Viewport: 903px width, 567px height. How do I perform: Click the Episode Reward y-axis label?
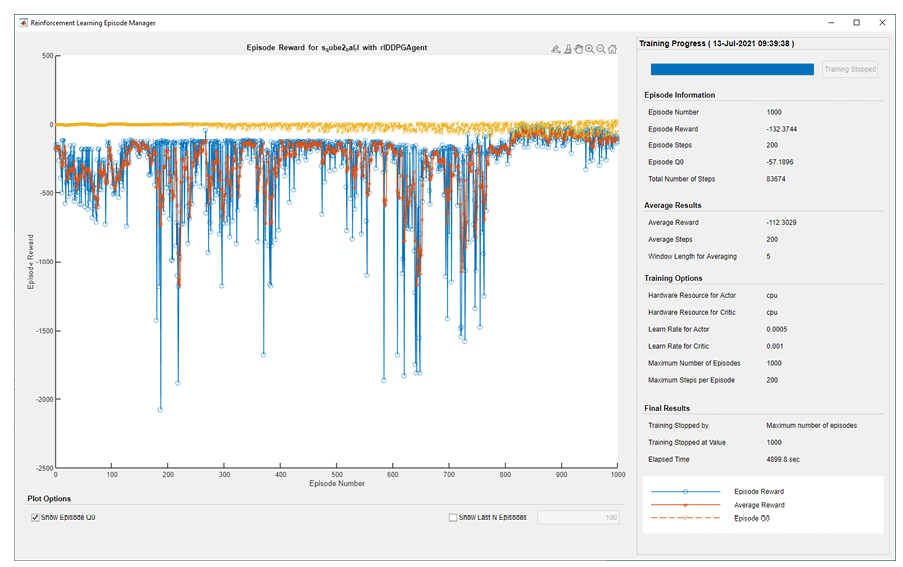[x=31, y=263]
